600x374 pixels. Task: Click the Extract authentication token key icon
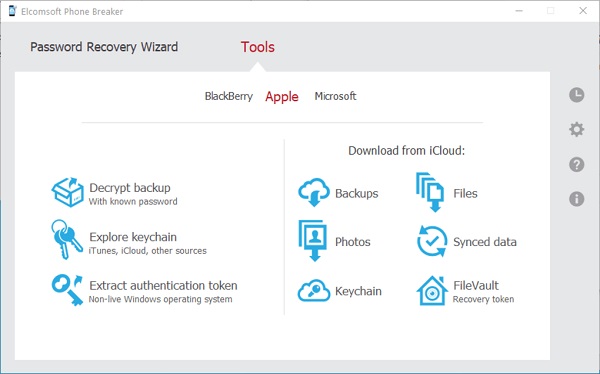(x=67, y=290)
